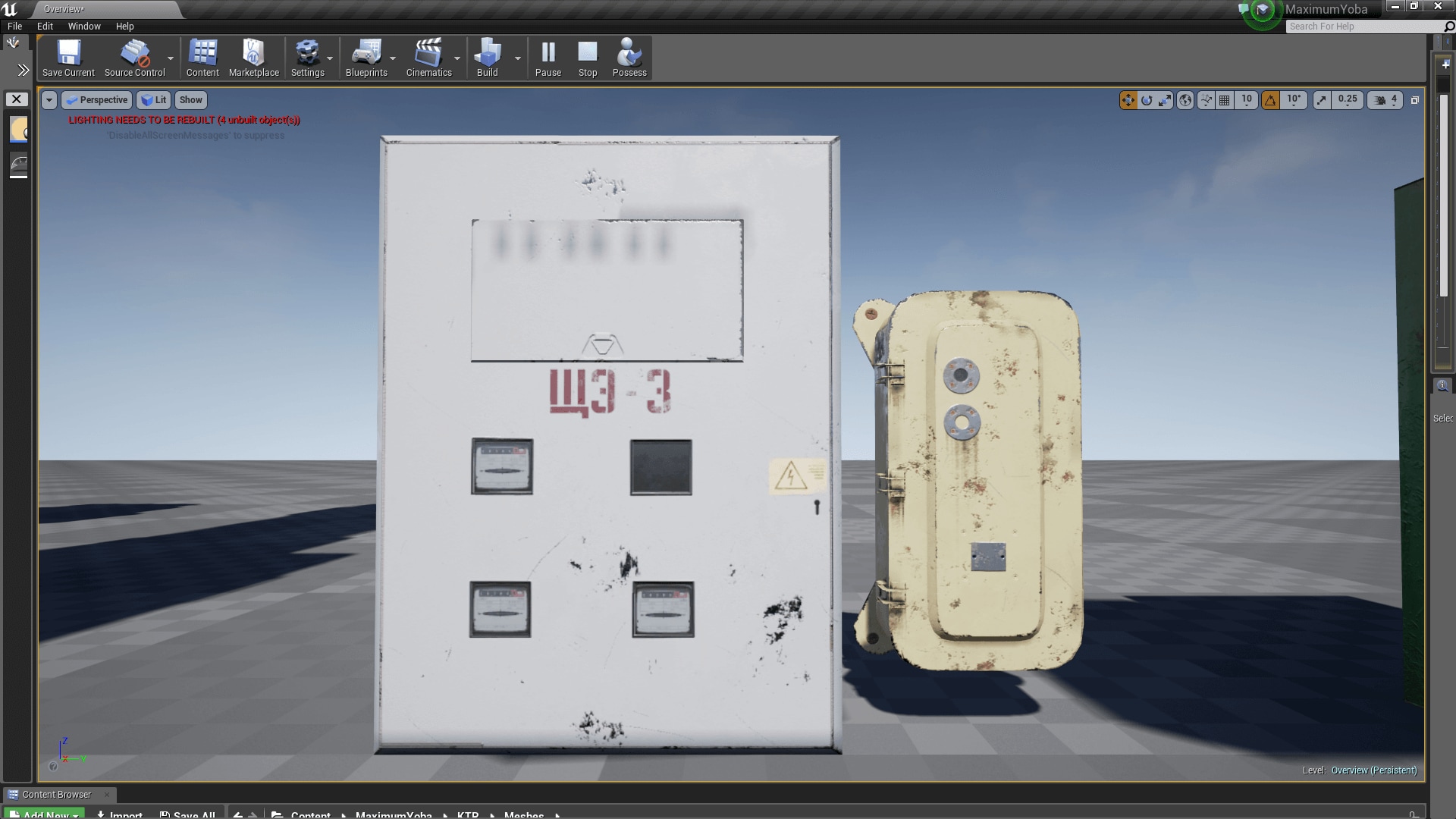Change the camera speed value
Image resolution: width=1456 pixels, height=819 pixels.
pos(1395,100)
